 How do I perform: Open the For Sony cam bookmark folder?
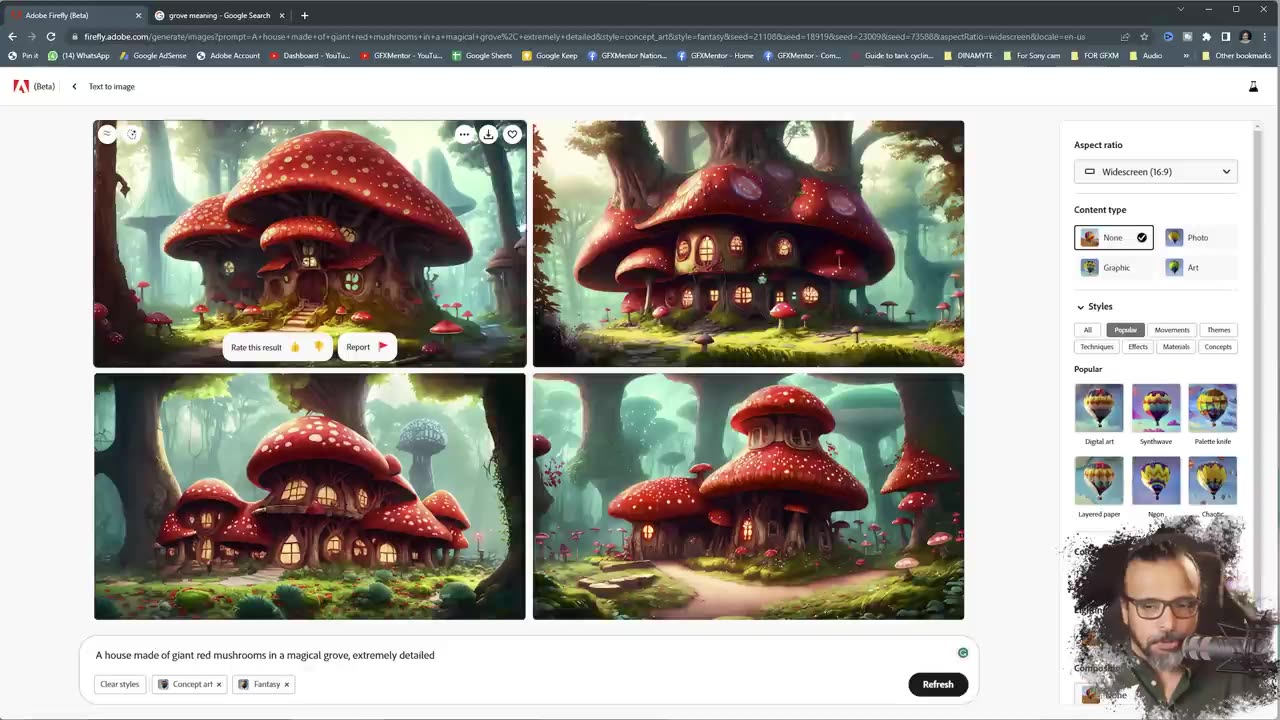(1032, 56)
